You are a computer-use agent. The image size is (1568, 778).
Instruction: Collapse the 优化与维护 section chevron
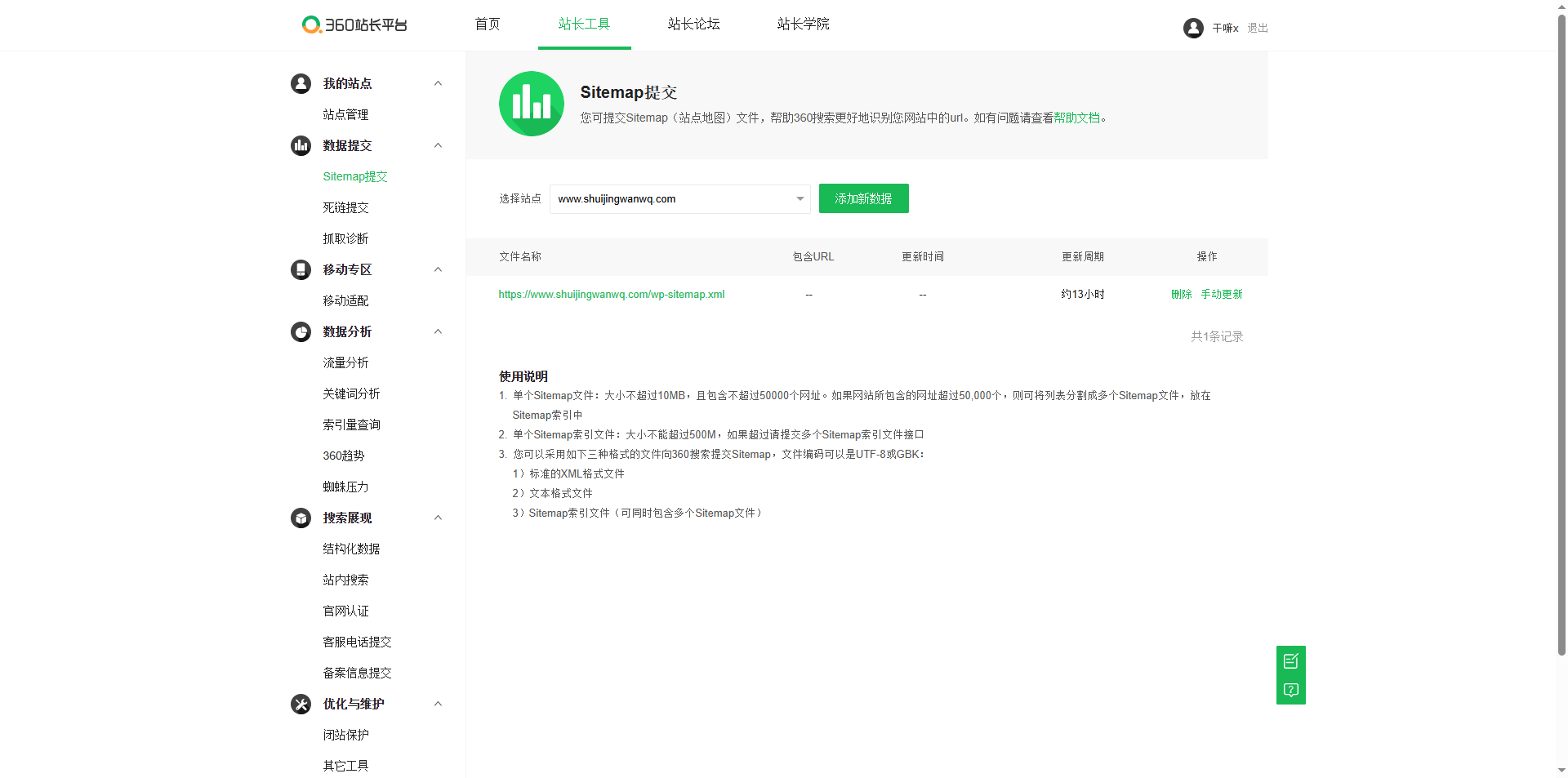click(x=438, y=704)
